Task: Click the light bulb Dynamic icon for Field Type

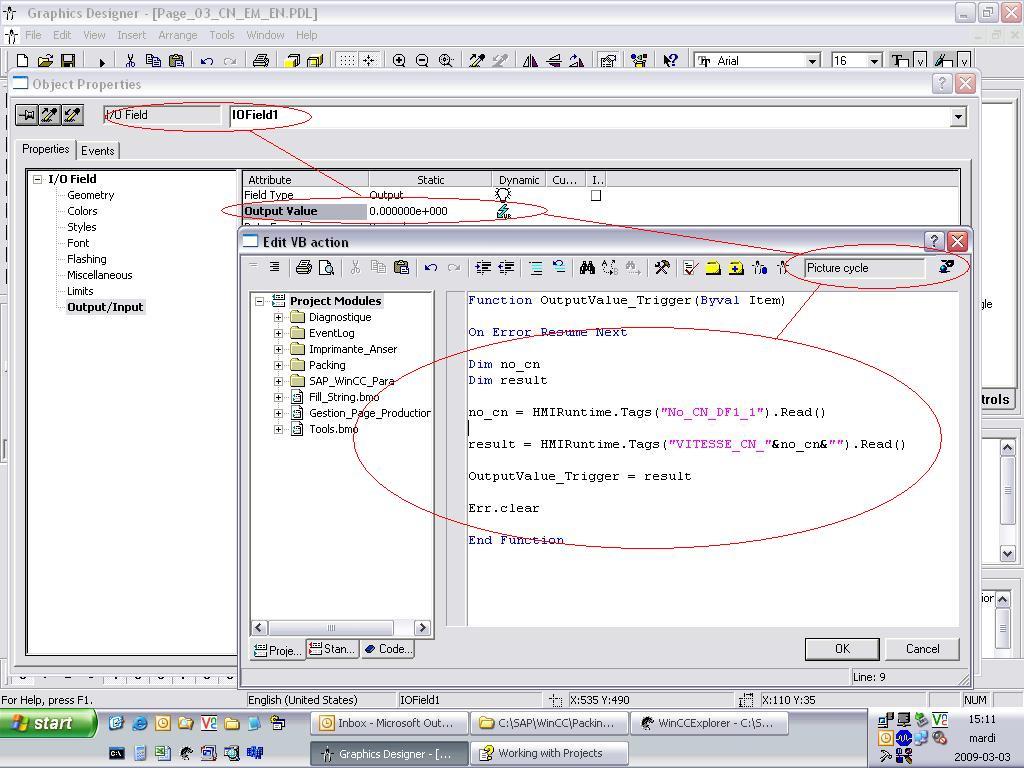Action: click(503, 195)
